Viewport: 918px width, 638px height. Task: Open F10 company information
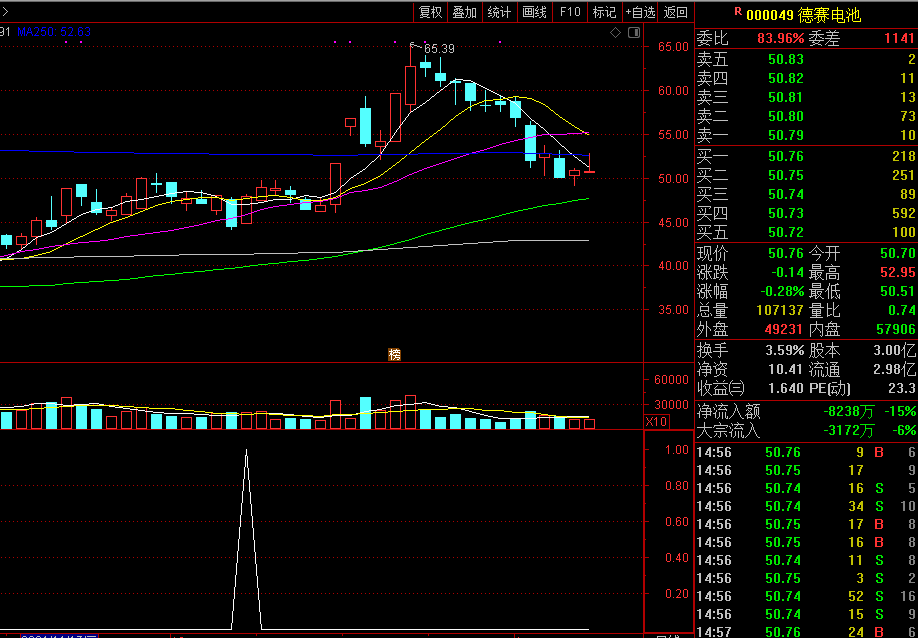(570, 12)
